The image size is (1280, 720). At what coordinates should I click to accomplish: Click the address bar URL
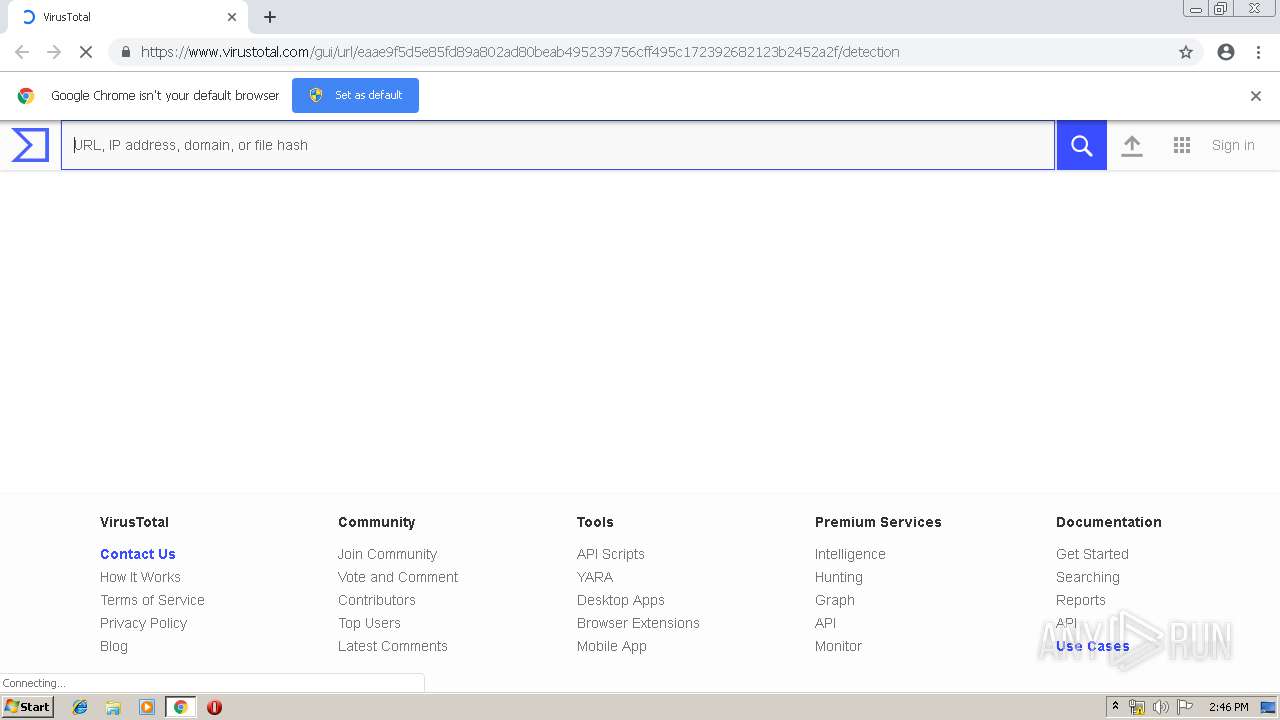520,52
